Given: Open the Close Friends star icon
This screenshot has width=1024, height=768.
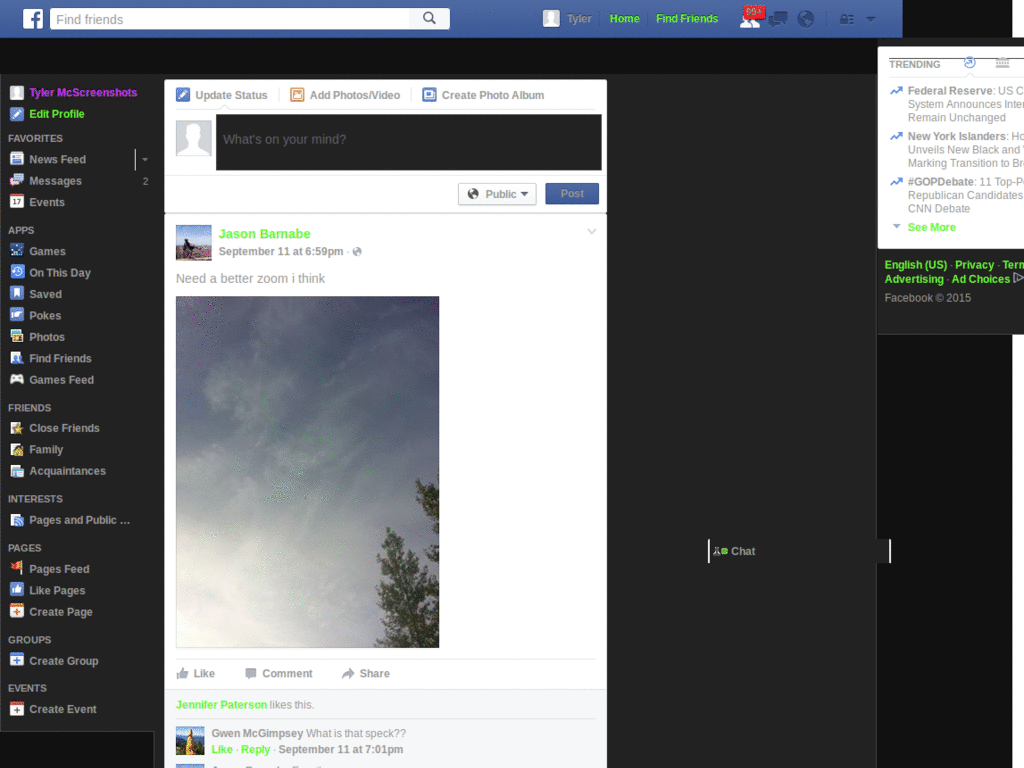Looking at the screenshot, I should tap(17, 428).
